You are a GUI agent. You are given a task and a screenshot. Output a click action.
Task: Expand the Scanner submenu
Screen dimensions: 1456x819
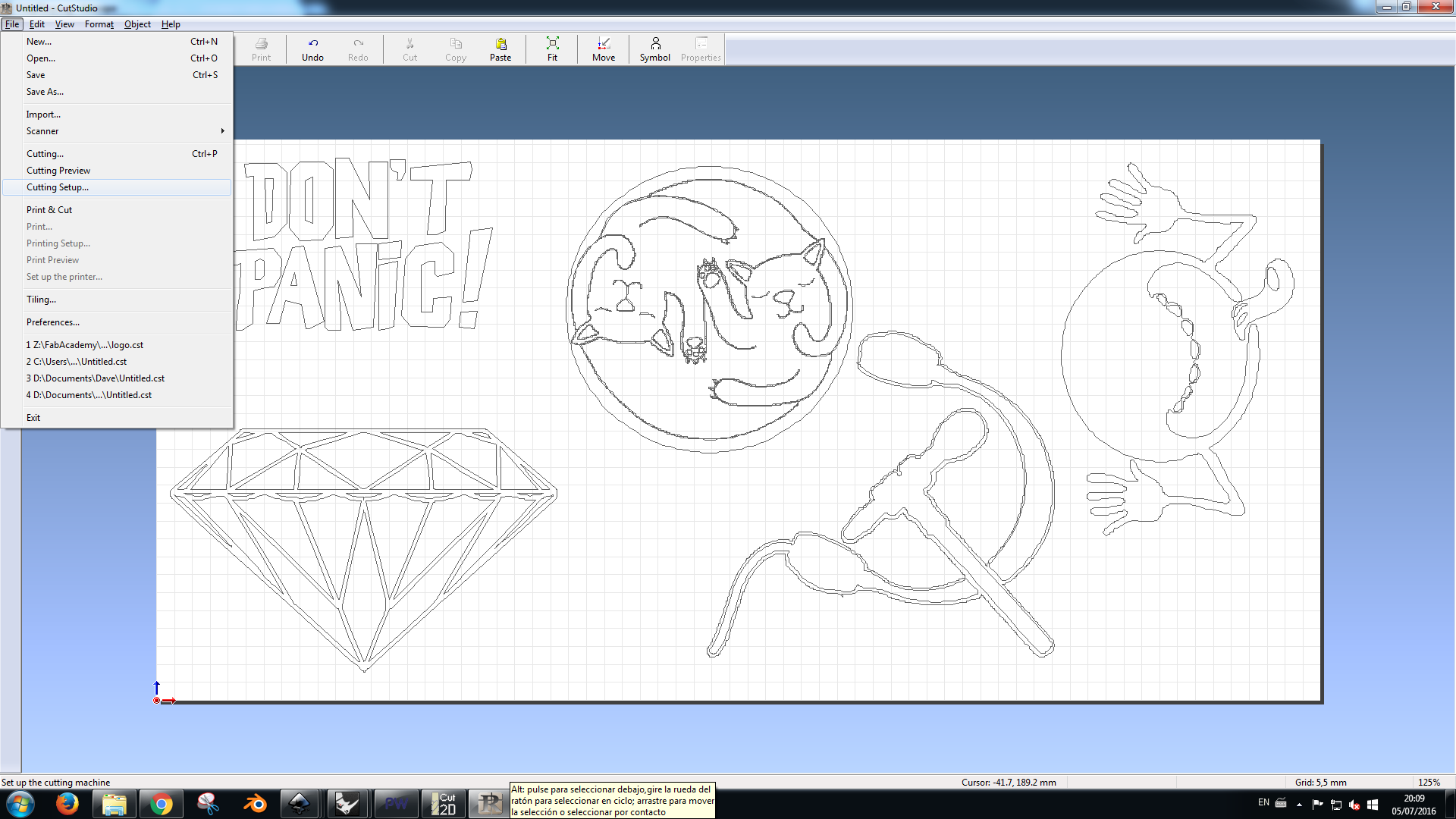pyautogui.click(x=117, y=131)
